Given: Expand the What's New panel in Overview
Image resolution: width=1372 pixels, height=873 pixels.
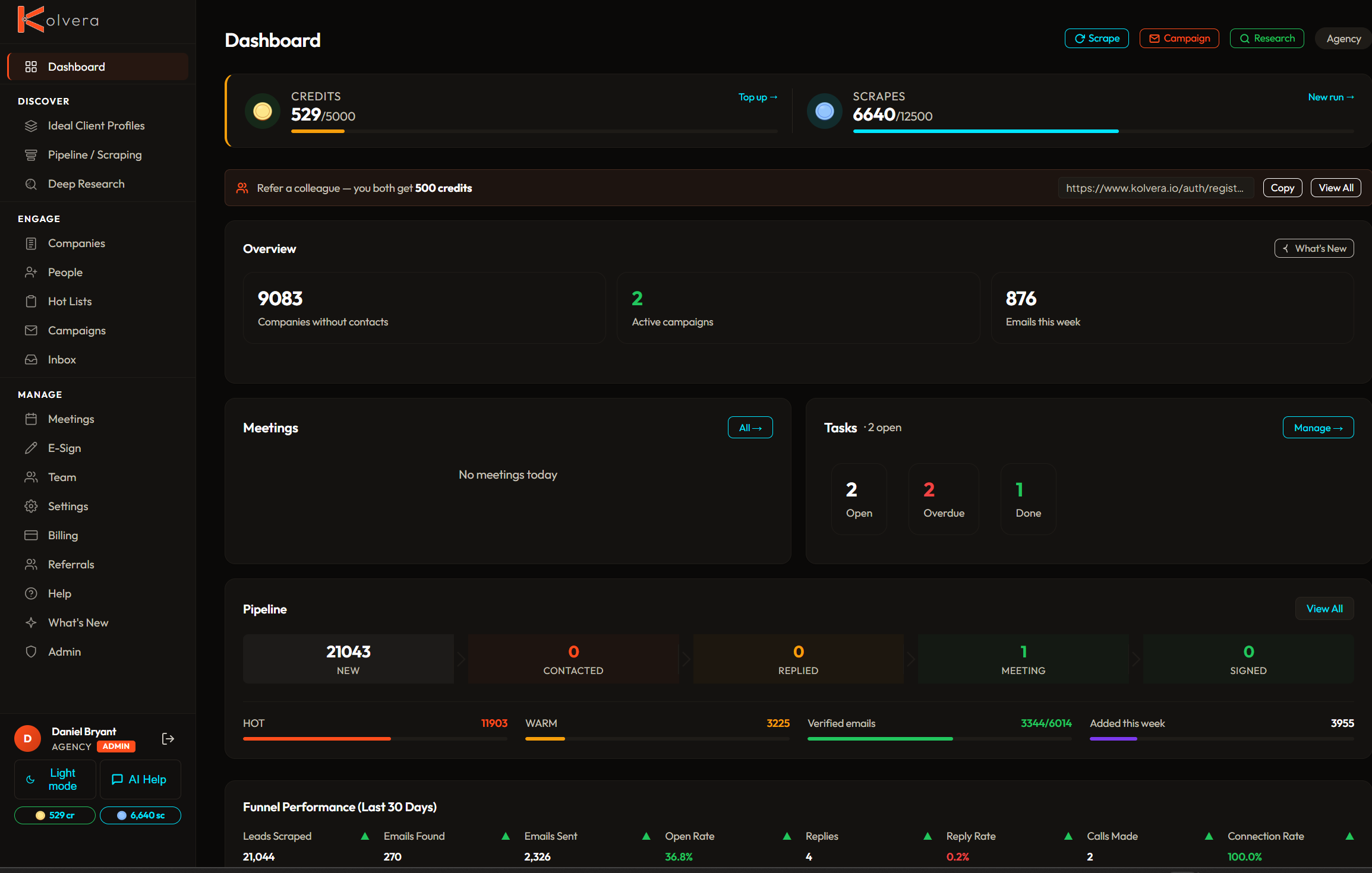Looking at the screenshot, I should tap(1314, 249).
